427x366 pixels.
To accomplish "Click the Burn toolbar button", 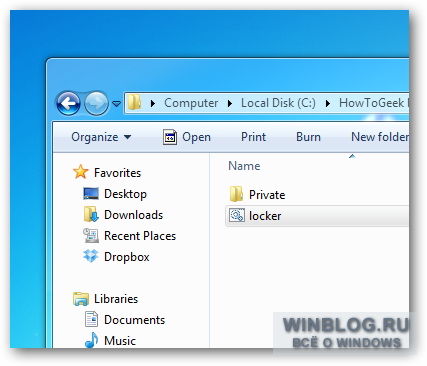I will point(308,137).
